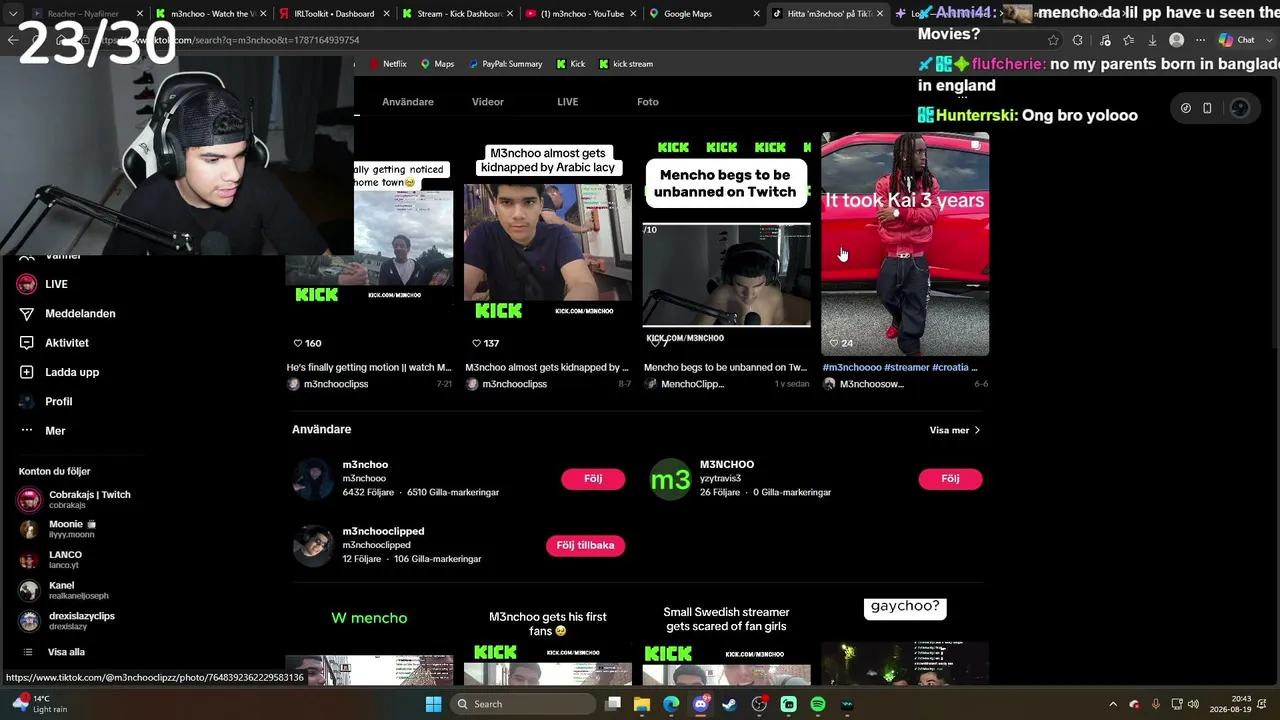Click the TikTok coin icon in the header

1186,108
